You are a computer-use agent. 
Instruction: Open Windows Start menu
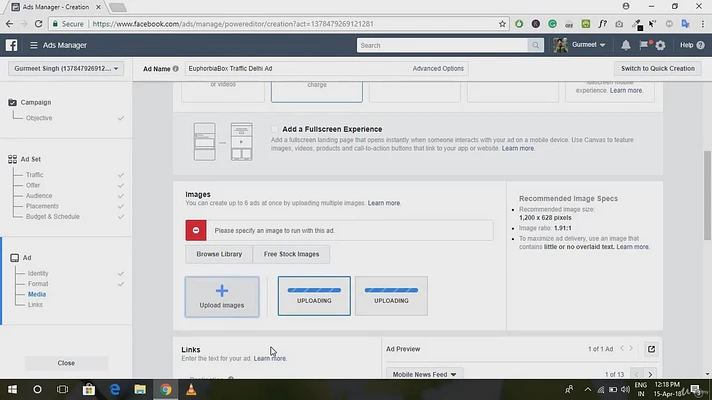[12, 389]
